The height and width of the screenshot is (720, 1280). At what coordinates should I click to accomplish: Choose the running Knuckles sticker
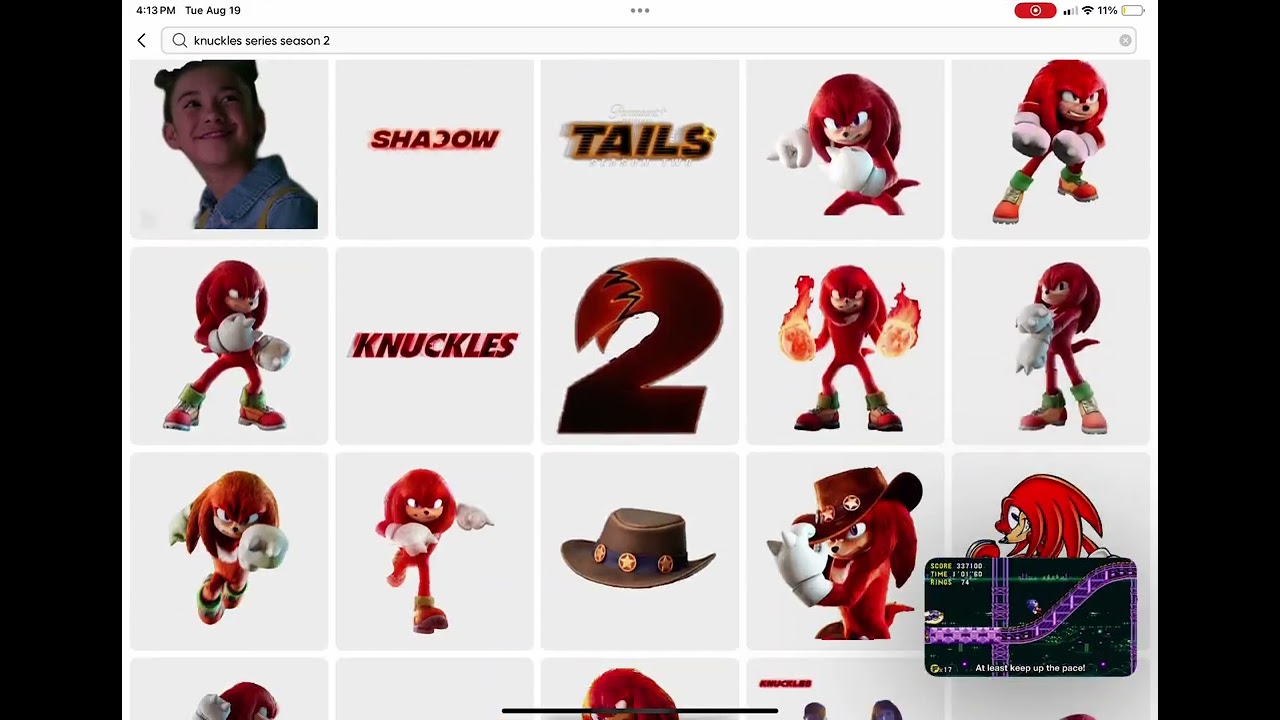coord(434,551)
